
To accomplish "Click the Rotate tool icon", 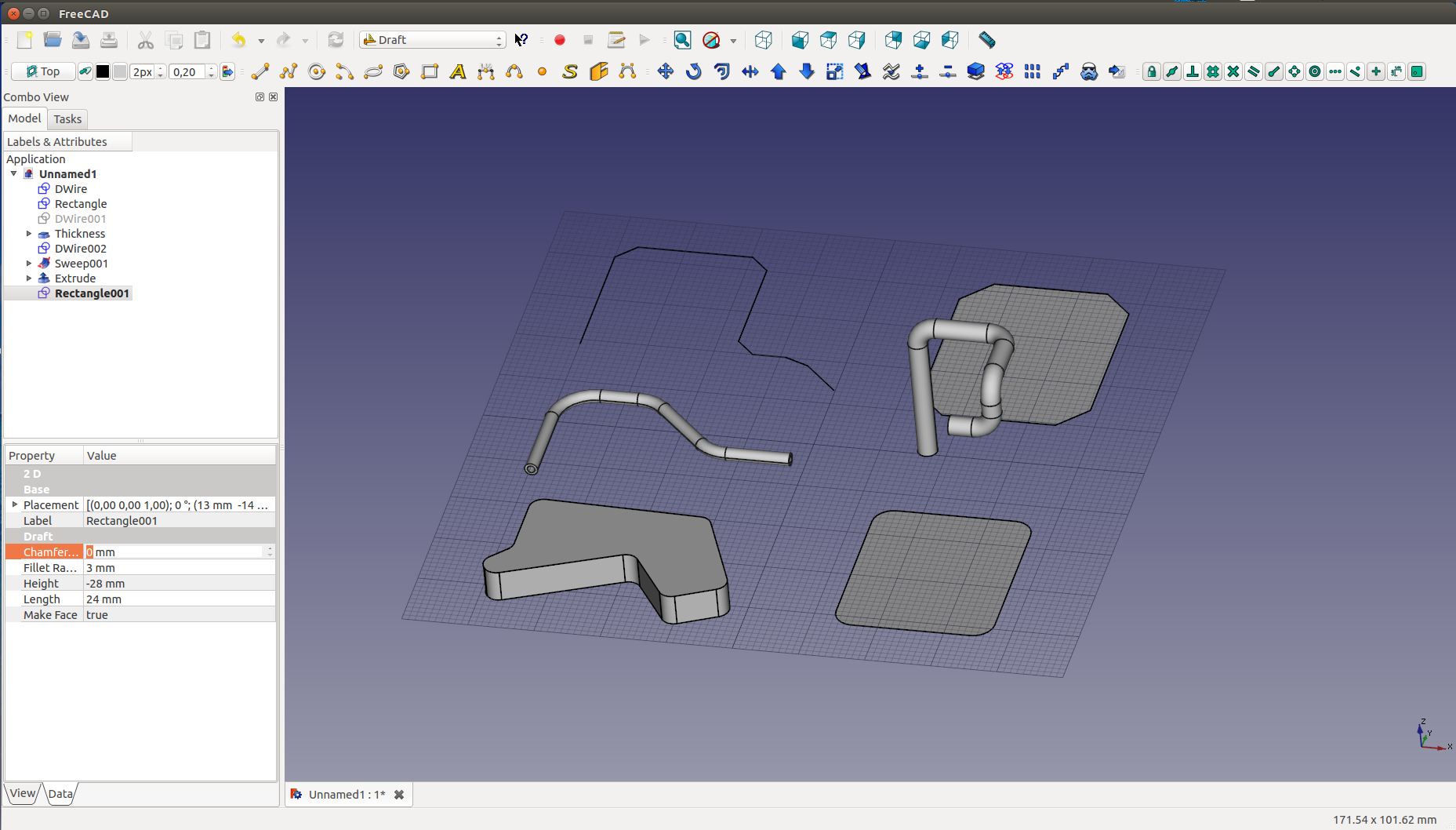I will coord(693,72).
